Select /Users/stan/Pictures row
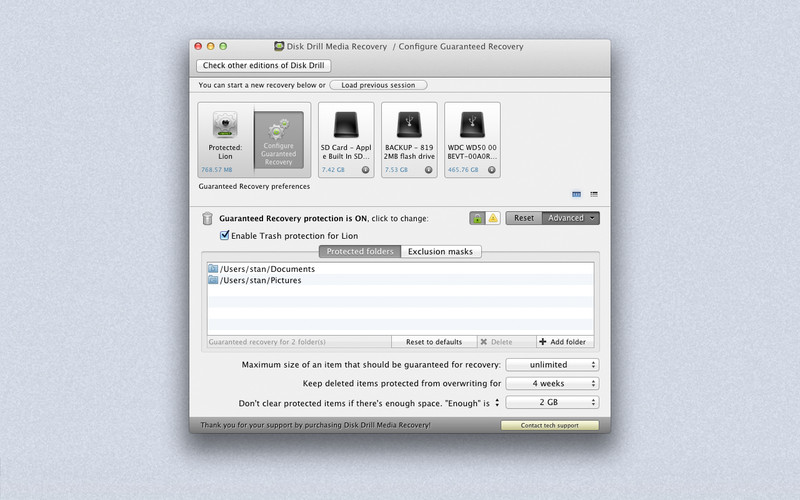Image resolution: width=800 pixels, height=500 pixels. click(401, 280)
